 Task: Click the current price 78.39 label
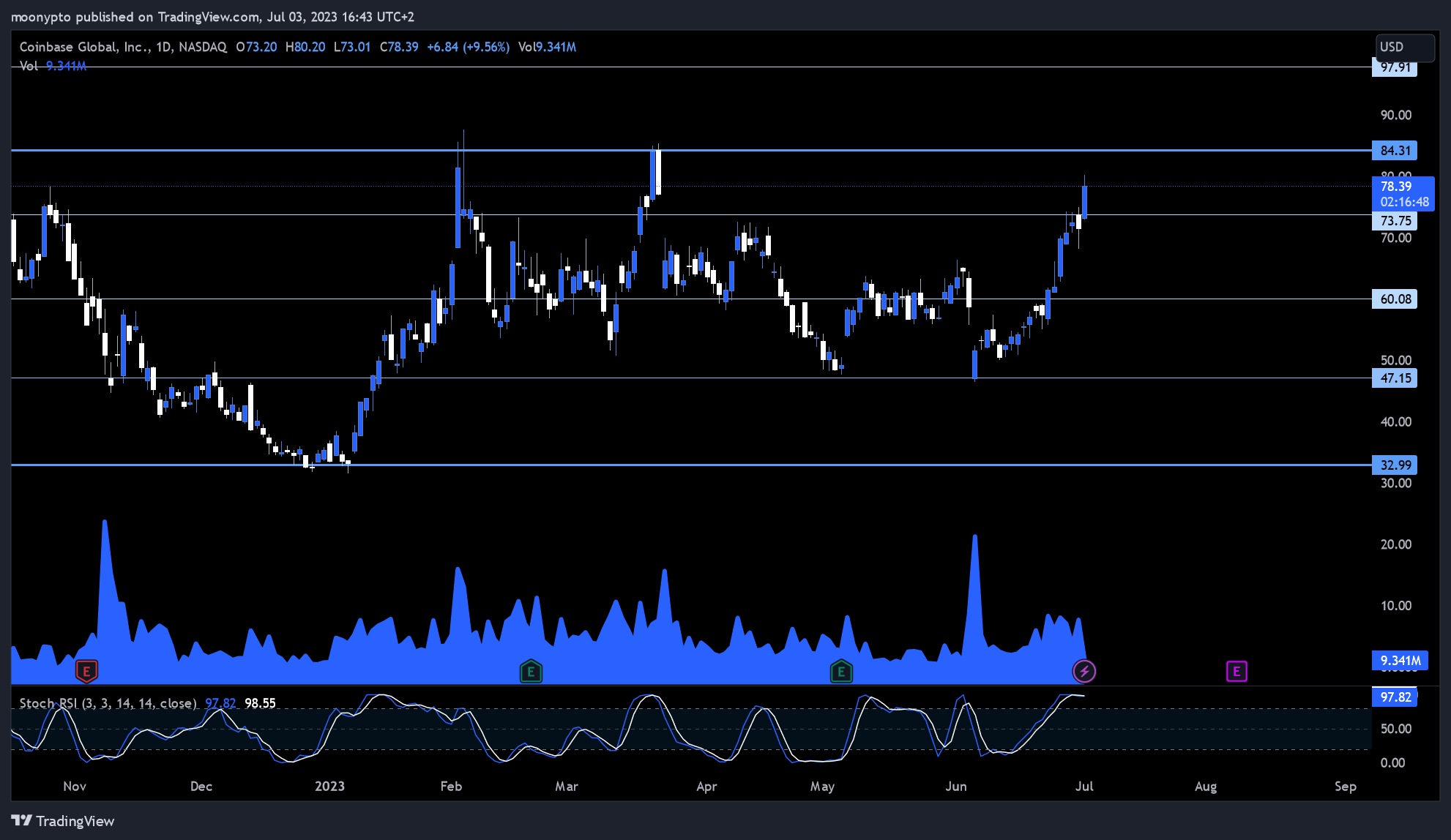click(1403, 194)
